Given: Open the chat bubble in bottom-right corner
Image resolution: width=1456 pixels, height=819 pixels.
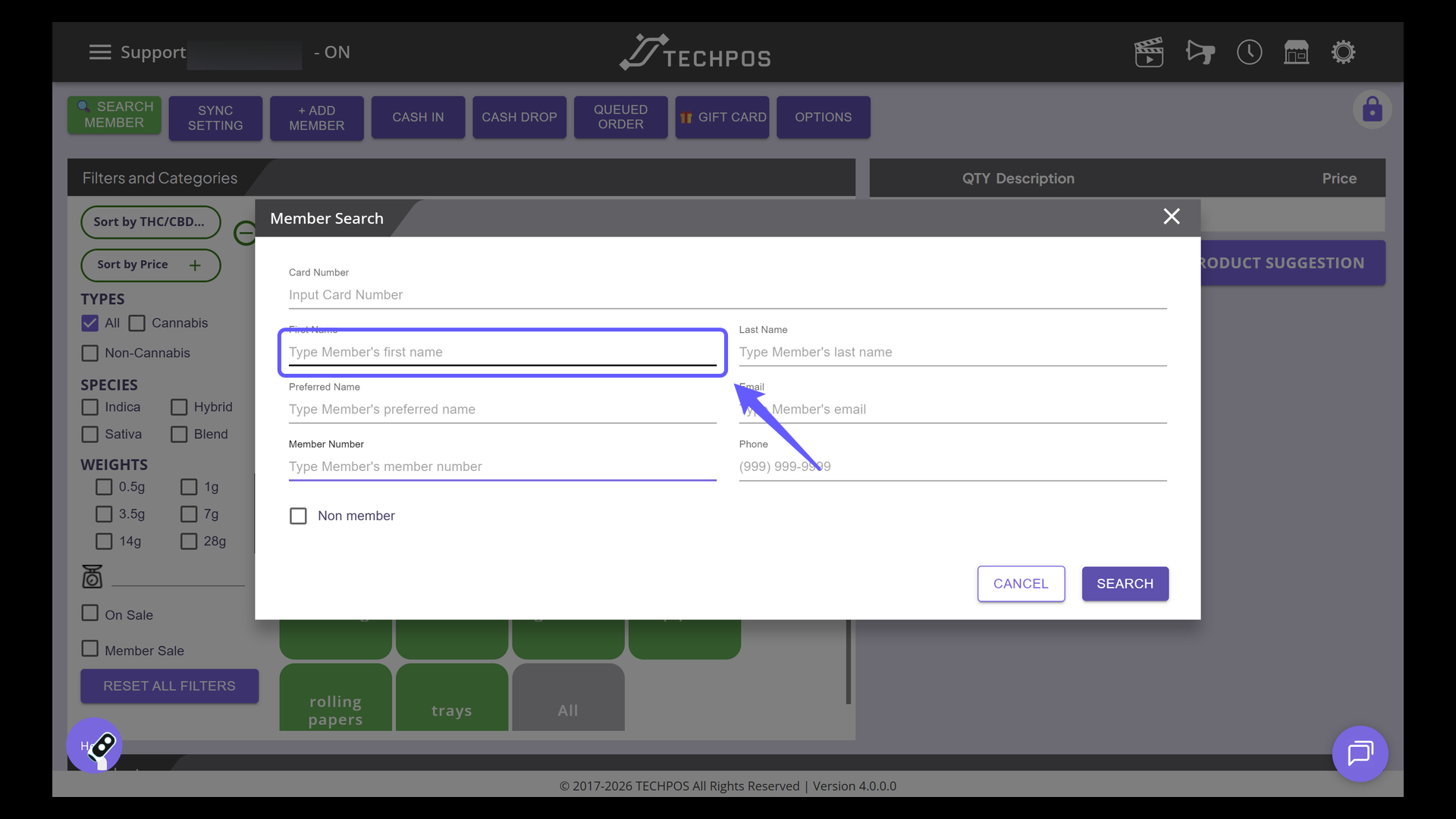Looking at the screenshot, I should click(x=1360, y=754).
